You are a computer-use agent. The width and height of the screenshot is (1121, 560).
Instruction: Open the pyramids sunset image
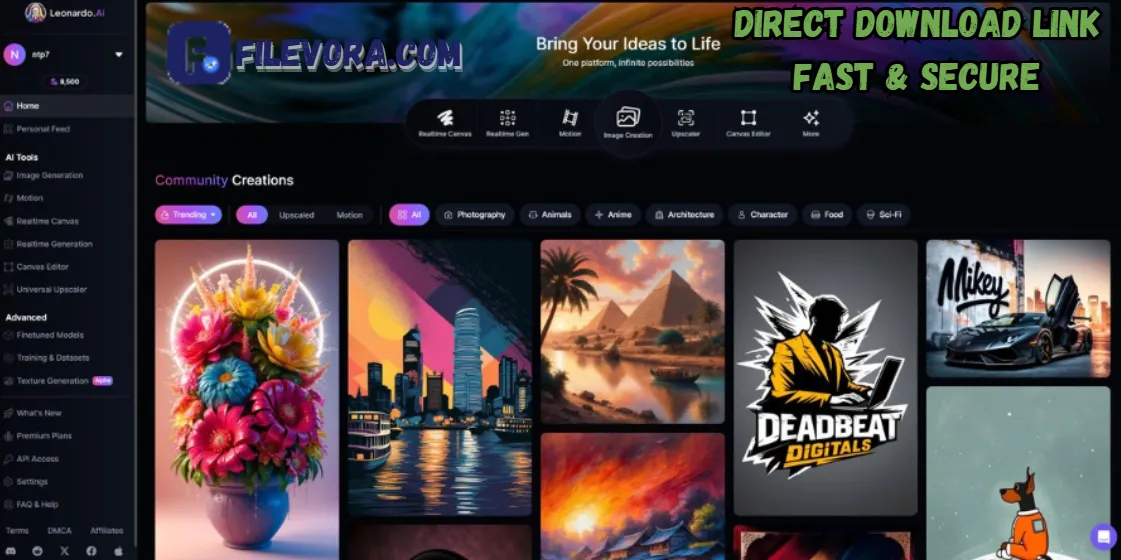(633, 332)
